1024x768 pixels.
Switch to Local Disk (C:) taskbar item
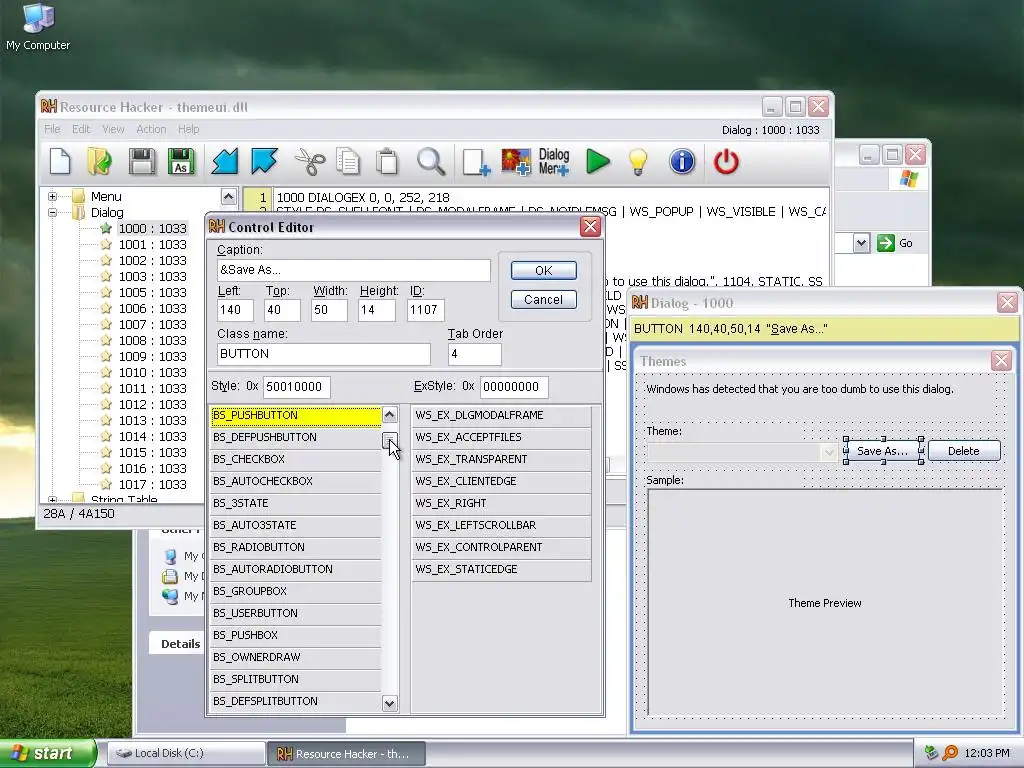pos(185,753)
